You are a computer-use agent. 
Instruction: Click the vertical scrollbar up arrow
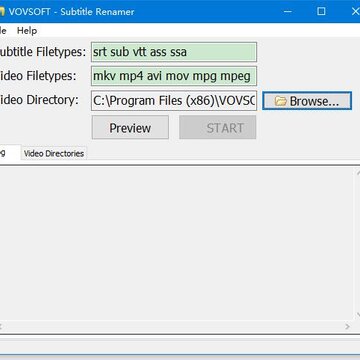pos(358,173)
